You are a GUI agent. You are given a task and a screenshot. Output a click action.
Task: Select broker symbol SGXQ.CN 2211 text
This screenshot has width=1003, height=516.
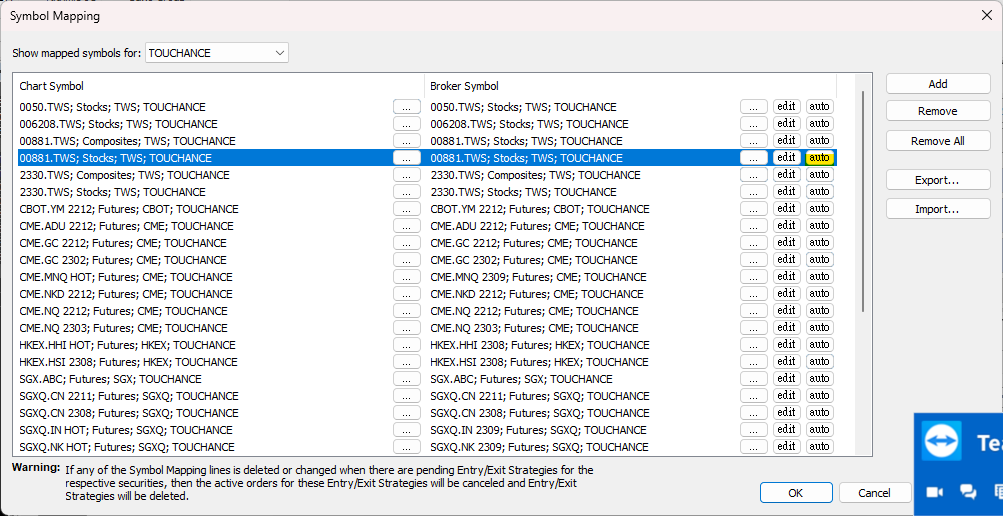[540, 396]
